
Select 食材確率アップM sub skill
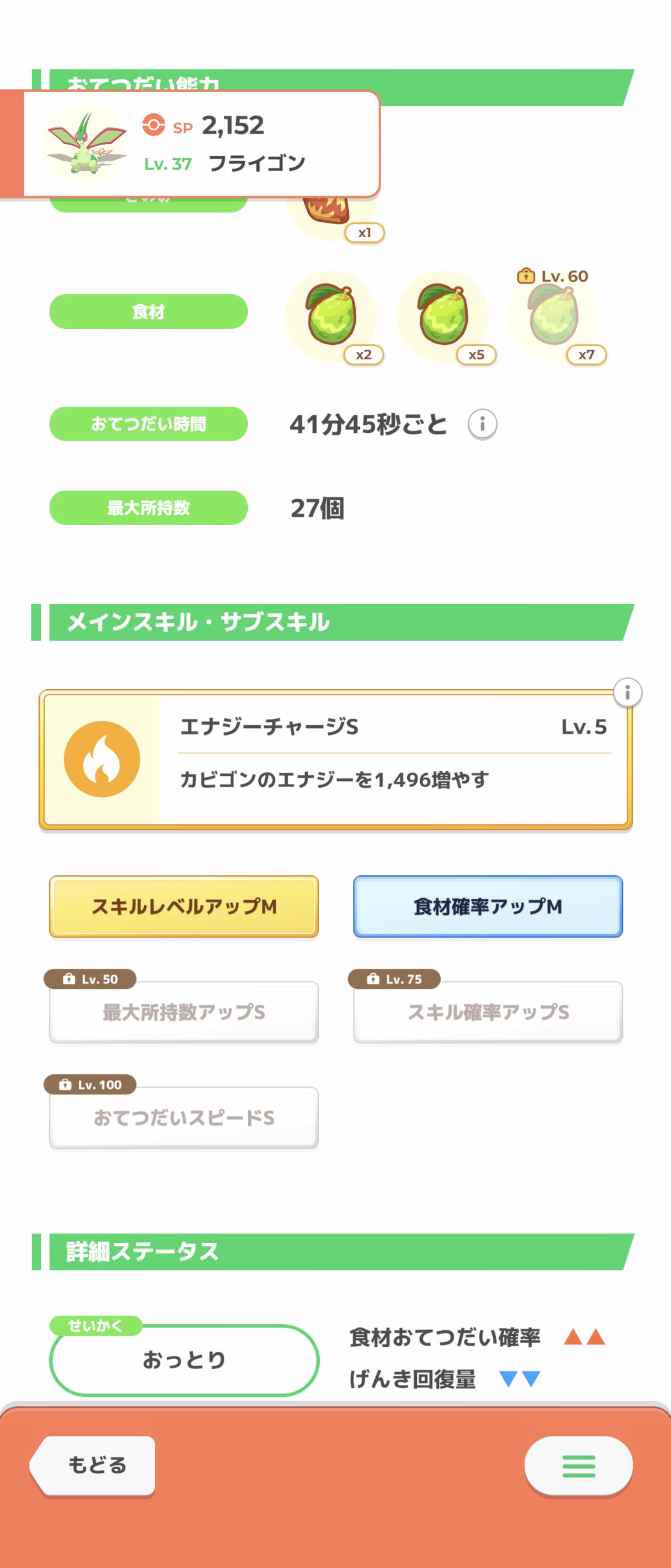(x=488, y=906)
